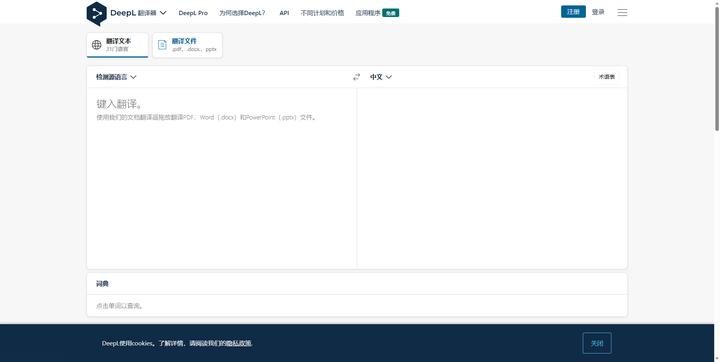The height and width of the screenshot is (362, 720).
Task: Switch to the 翻译文本 tab
Action: [x=118, y=45]
